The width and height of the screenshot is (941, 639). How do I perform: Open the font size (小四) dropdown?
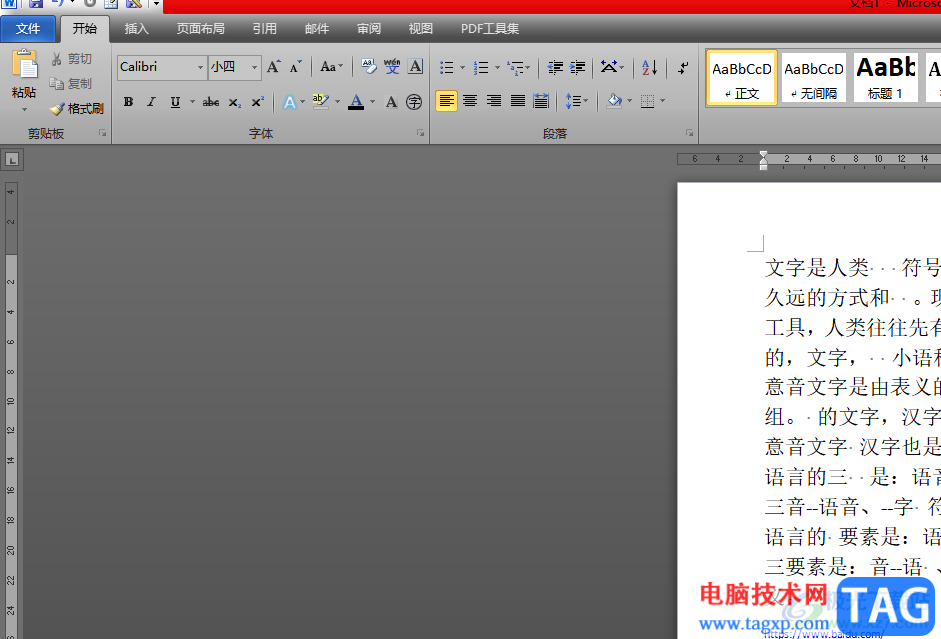coord(254,67)
